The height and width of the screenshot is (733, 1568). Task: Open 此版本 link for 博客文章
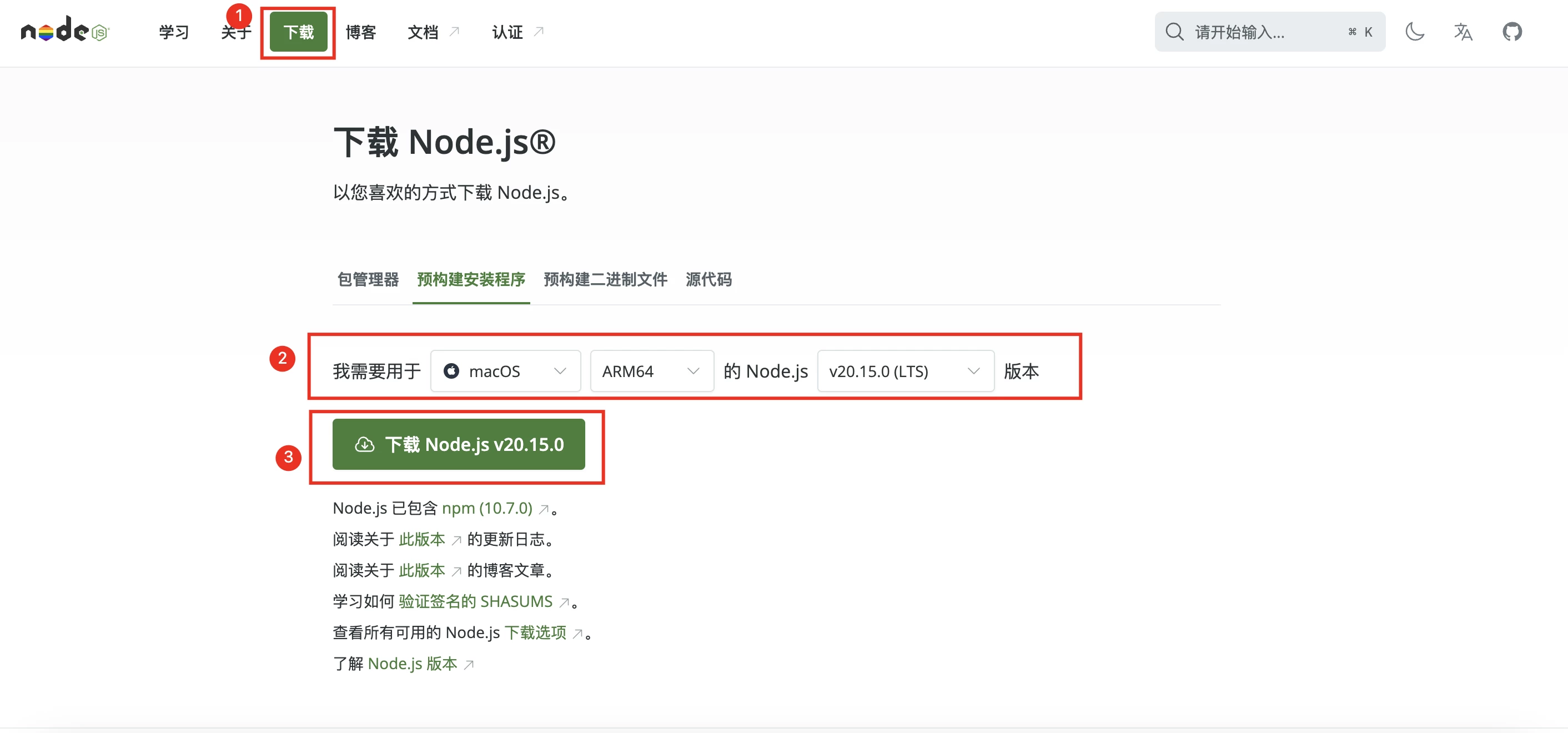tap(430, 570)
